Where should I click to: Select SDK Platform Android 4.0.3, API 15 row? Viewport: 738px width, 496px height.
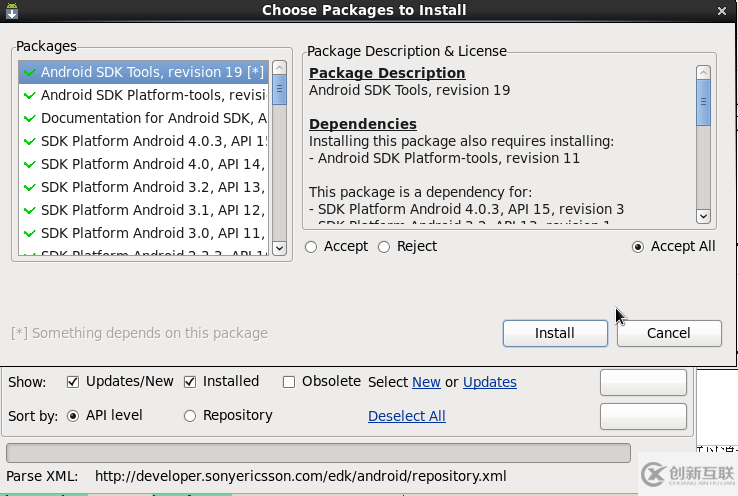click(144, 141)
